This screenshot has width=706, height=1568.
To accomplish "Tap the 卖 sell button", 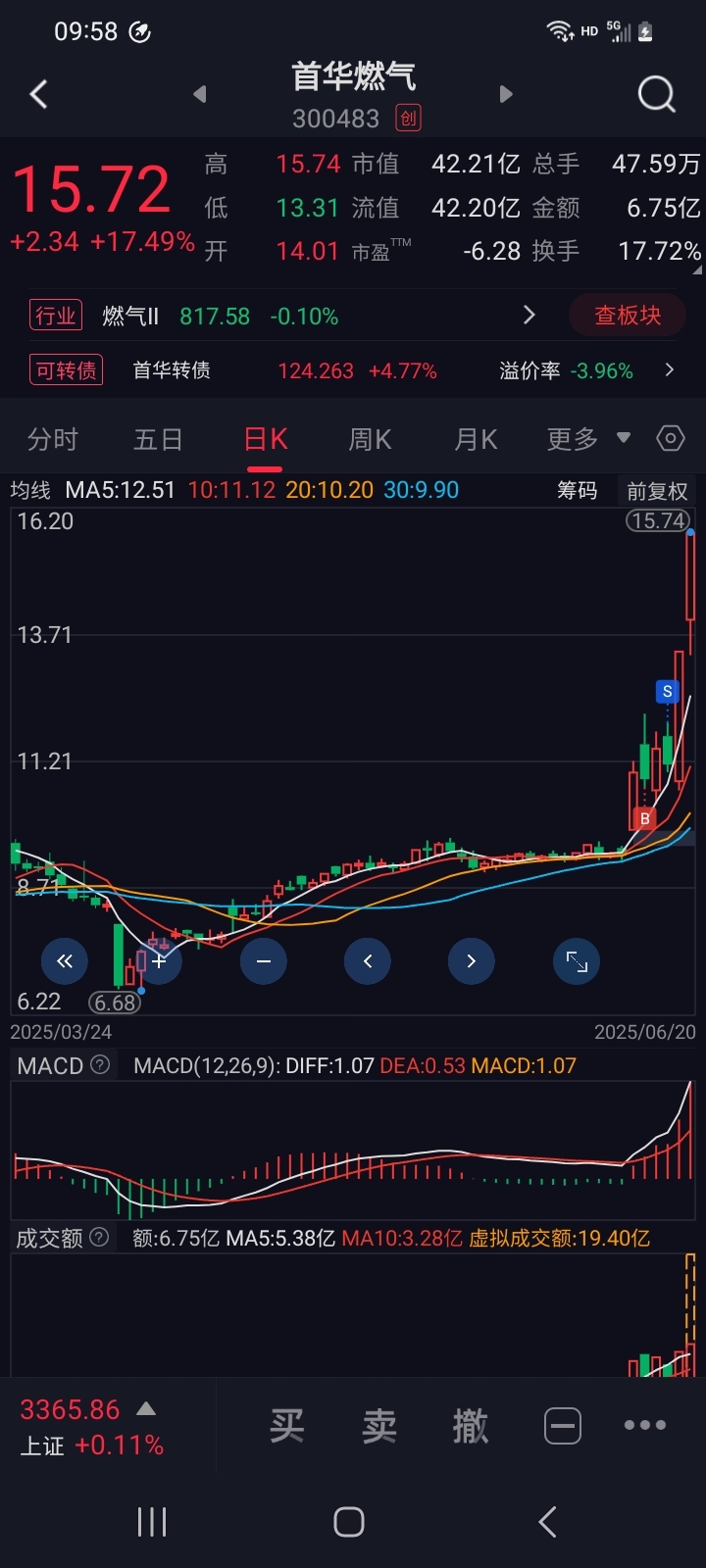I will tap(379, 1426).
